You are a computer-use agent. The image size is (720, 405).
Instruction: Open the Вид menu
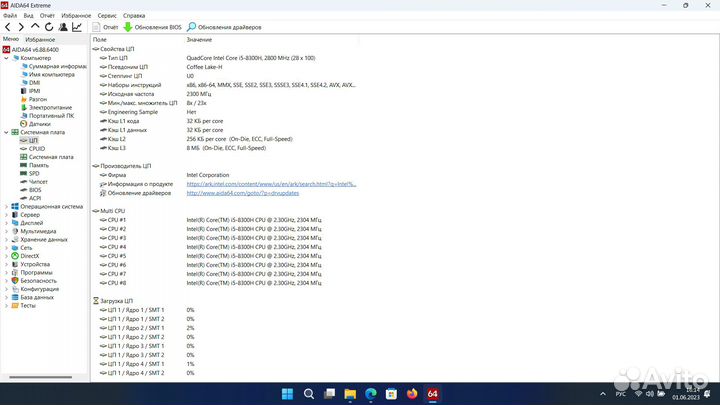(x=28, y=16)
